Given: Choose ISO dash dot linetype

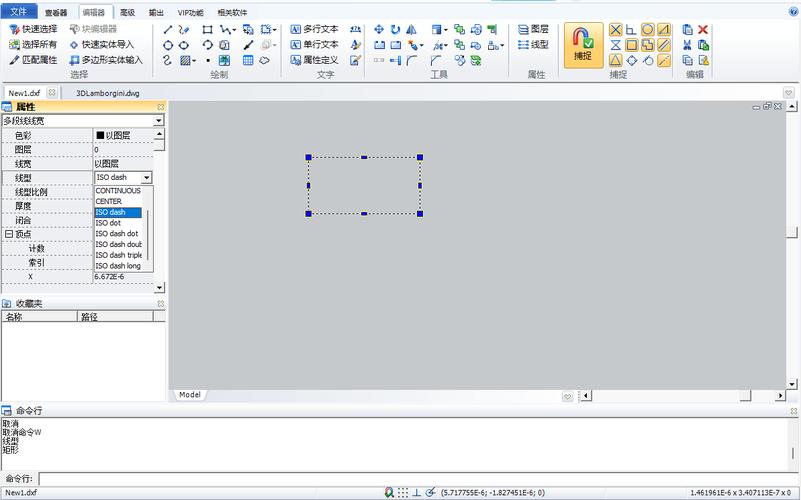Looking at the screenshot, I should coord(118,233).
